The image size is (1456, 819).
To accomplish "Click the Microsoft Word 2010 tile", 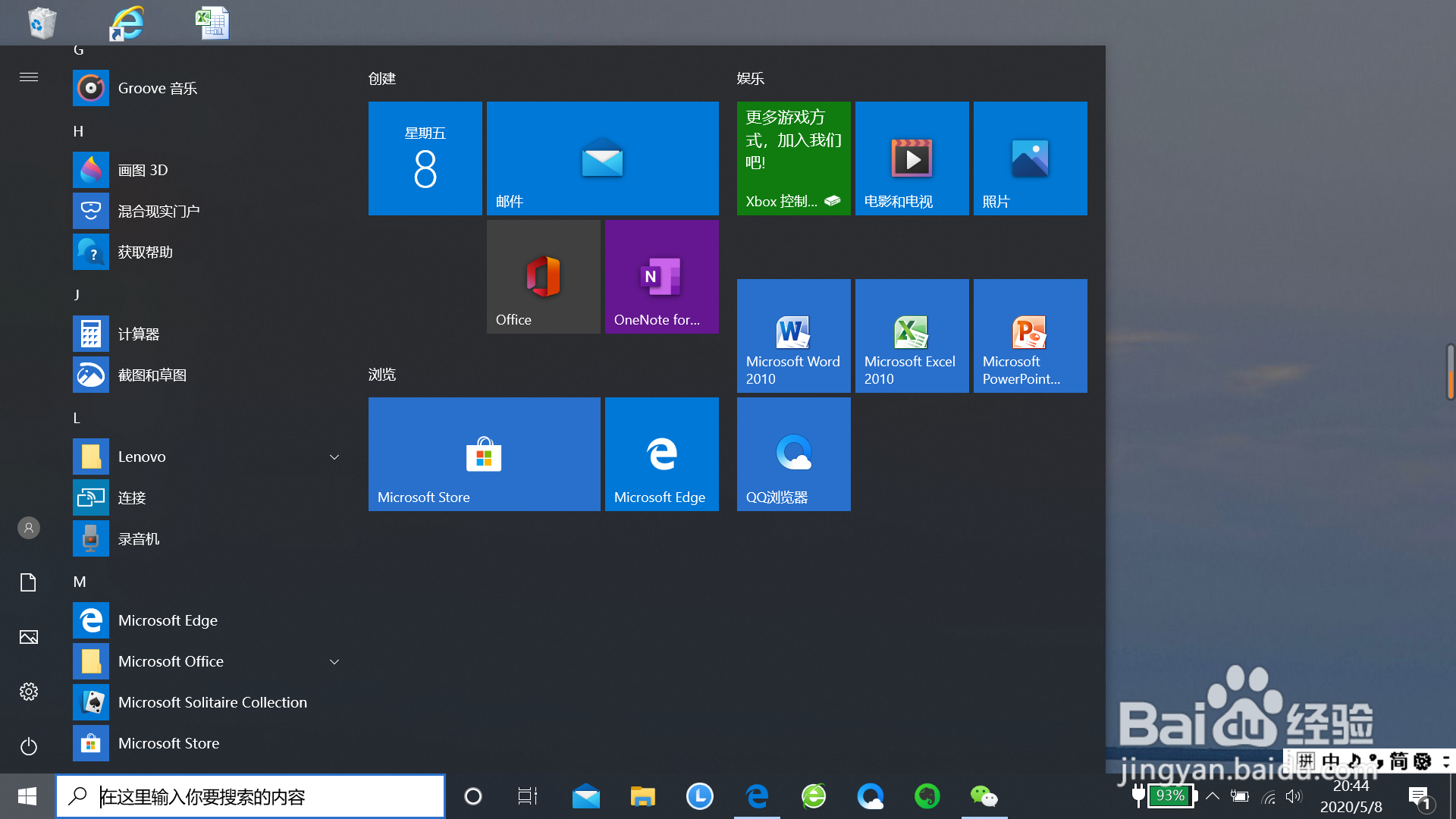I will point(793,336).
